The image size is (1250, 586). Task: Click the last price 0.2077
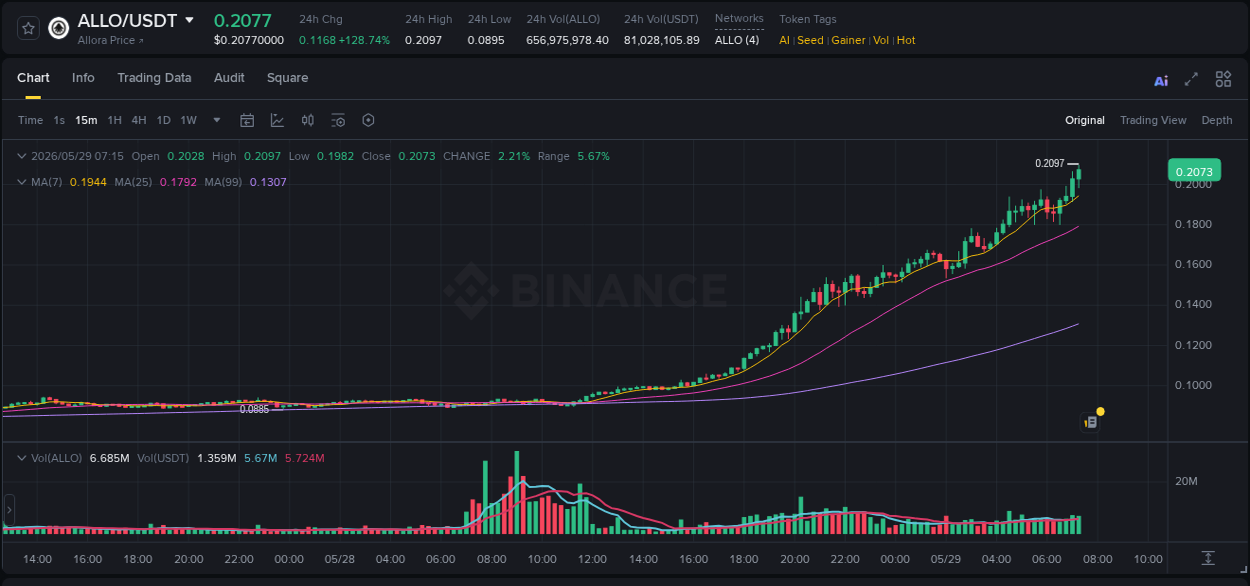coord(242,20)
